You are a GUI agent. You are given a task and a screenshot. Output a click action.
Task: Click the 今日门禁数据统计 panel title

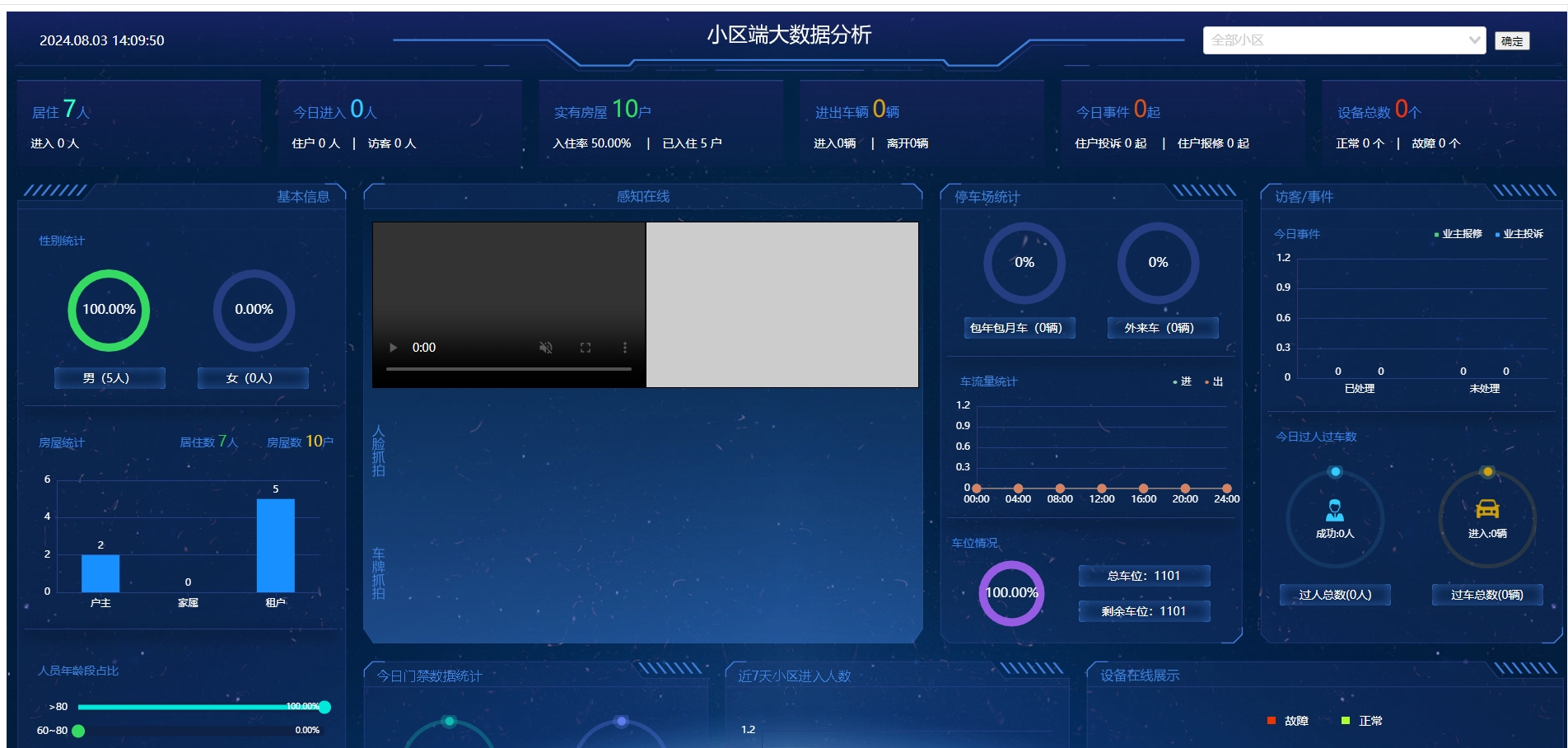(430, 676)
